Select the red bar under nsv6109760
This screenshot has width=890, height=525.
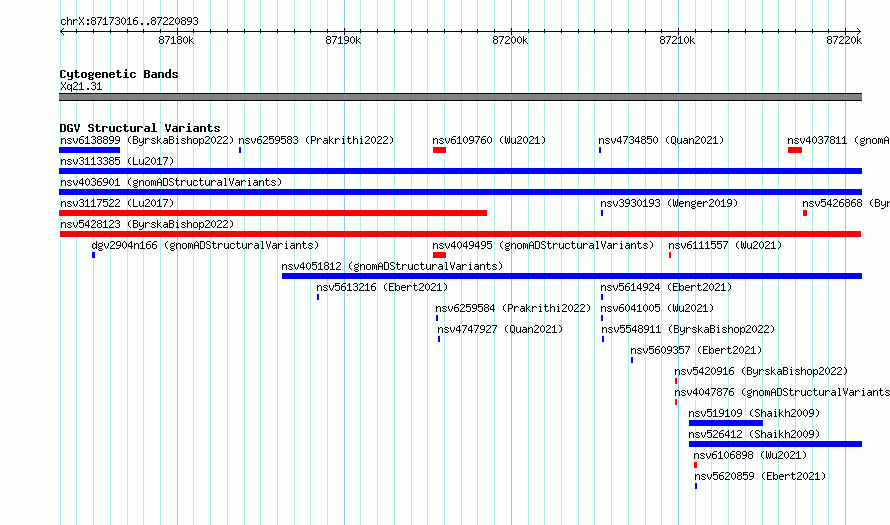coord(439,150)
